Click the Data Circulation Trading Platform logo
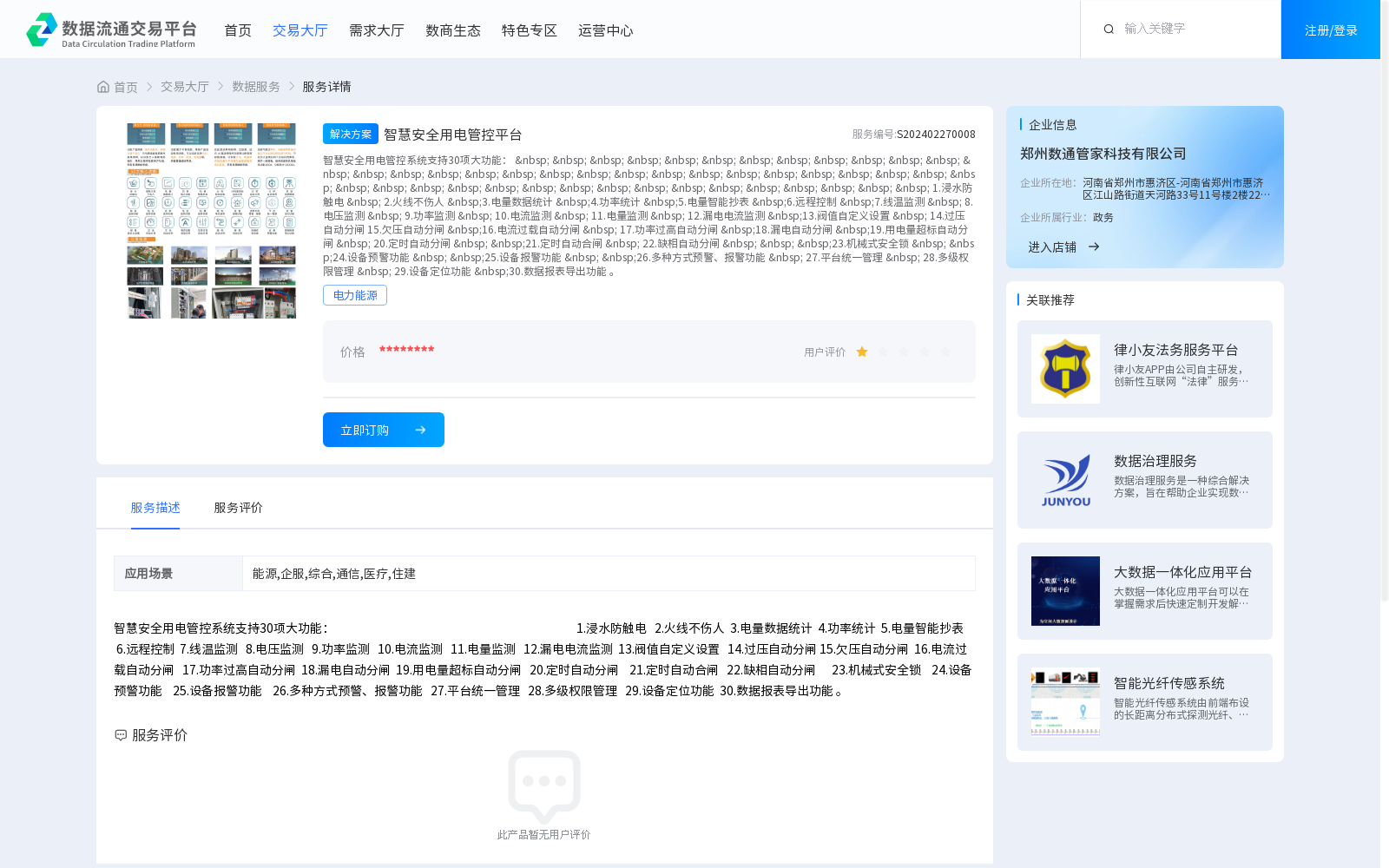The height and width of the screenshot is (868, 1389). point(111,30)
